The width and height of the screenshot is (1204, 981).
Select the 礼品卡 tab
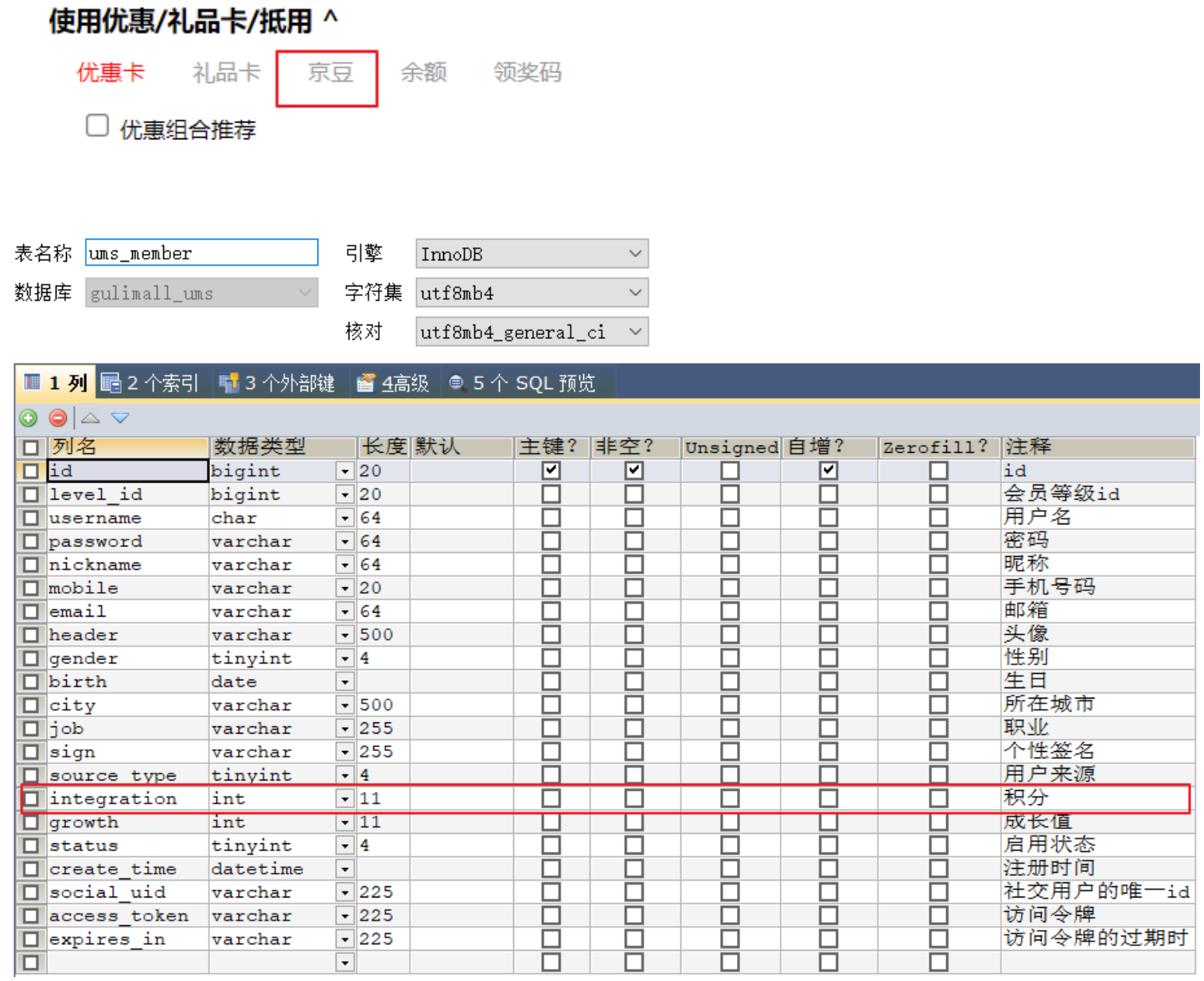226,72
